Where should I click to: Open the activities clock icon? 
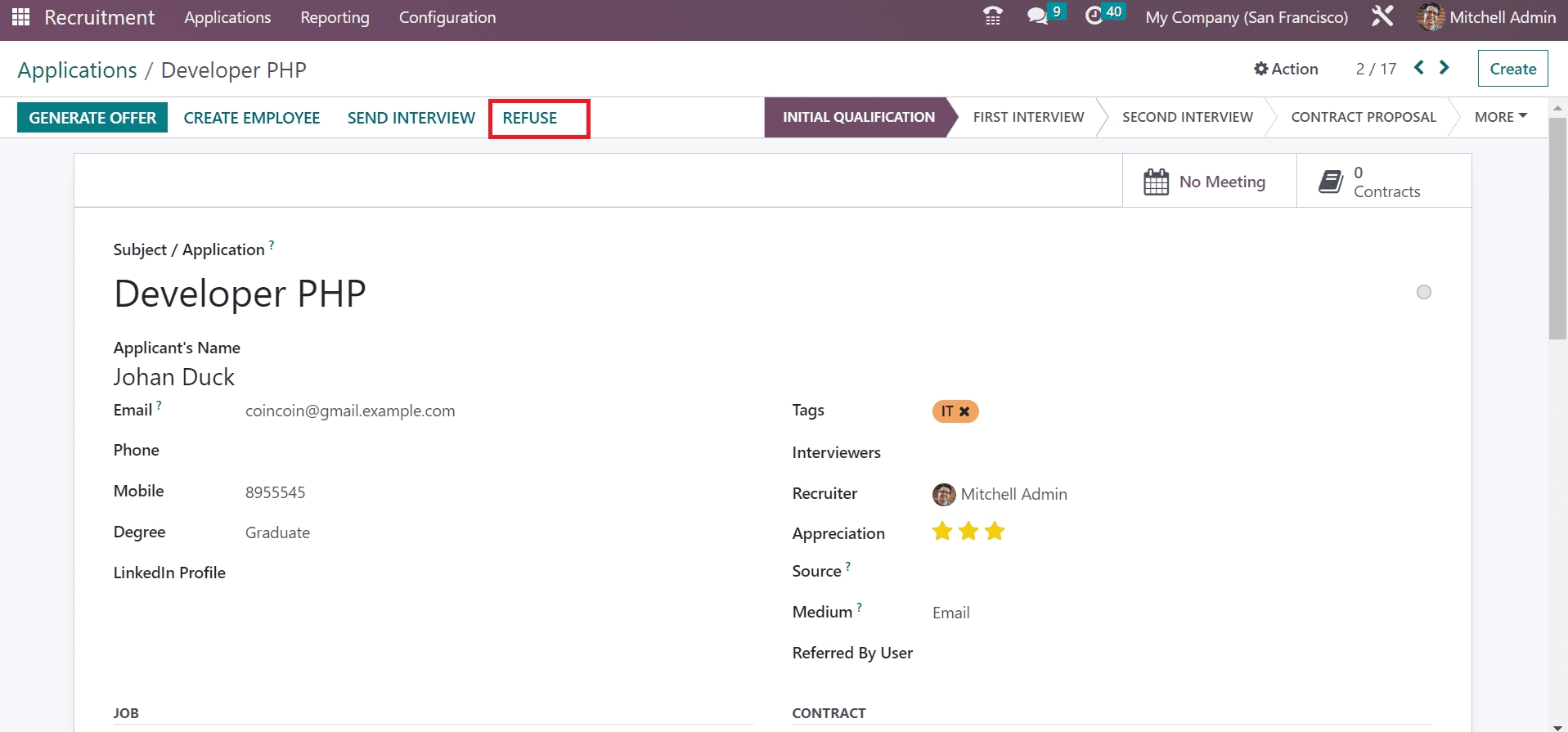click(1094, 16)
